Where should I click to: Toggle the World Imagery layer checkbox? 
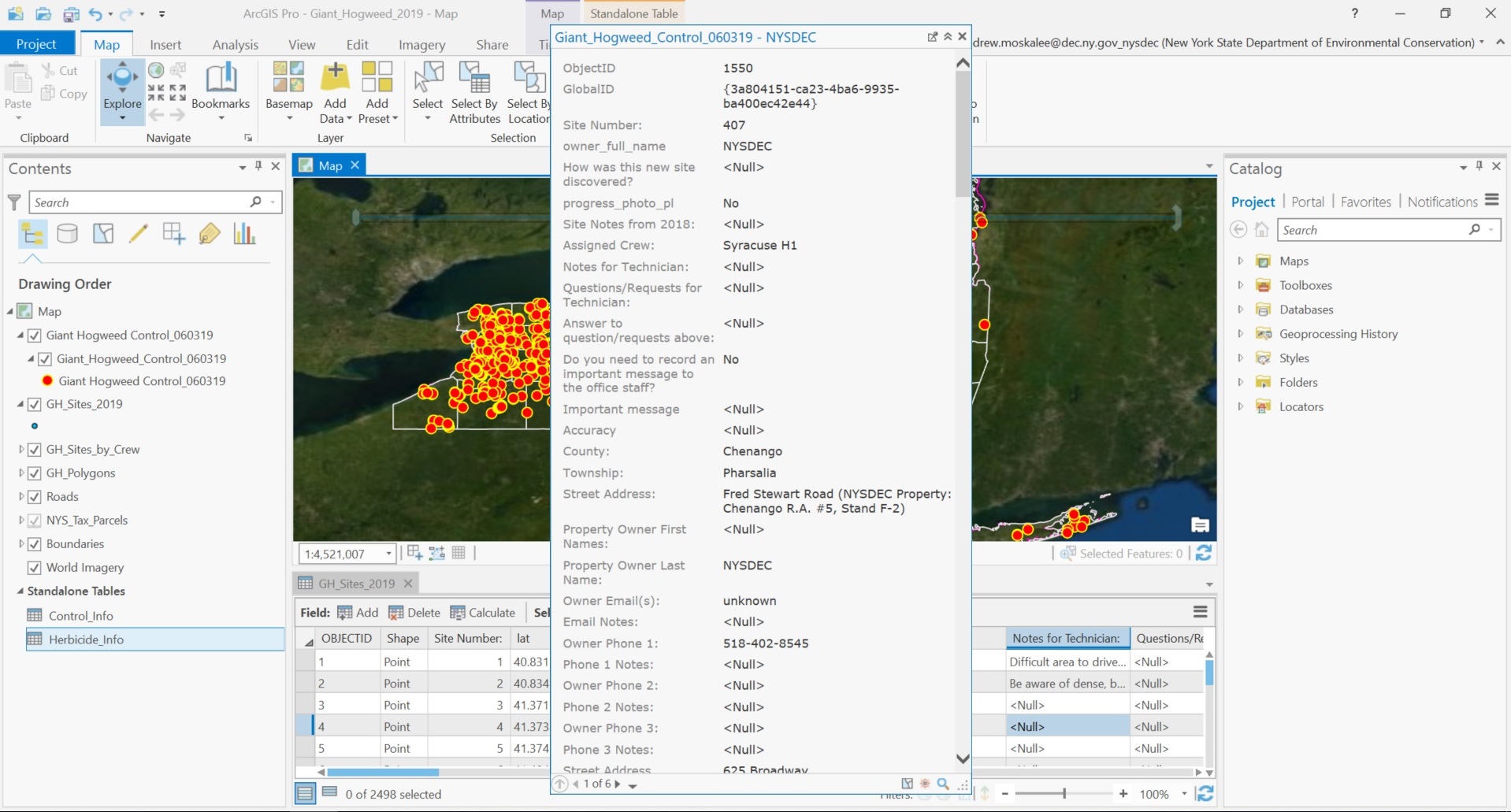click(x=35, y=568)
